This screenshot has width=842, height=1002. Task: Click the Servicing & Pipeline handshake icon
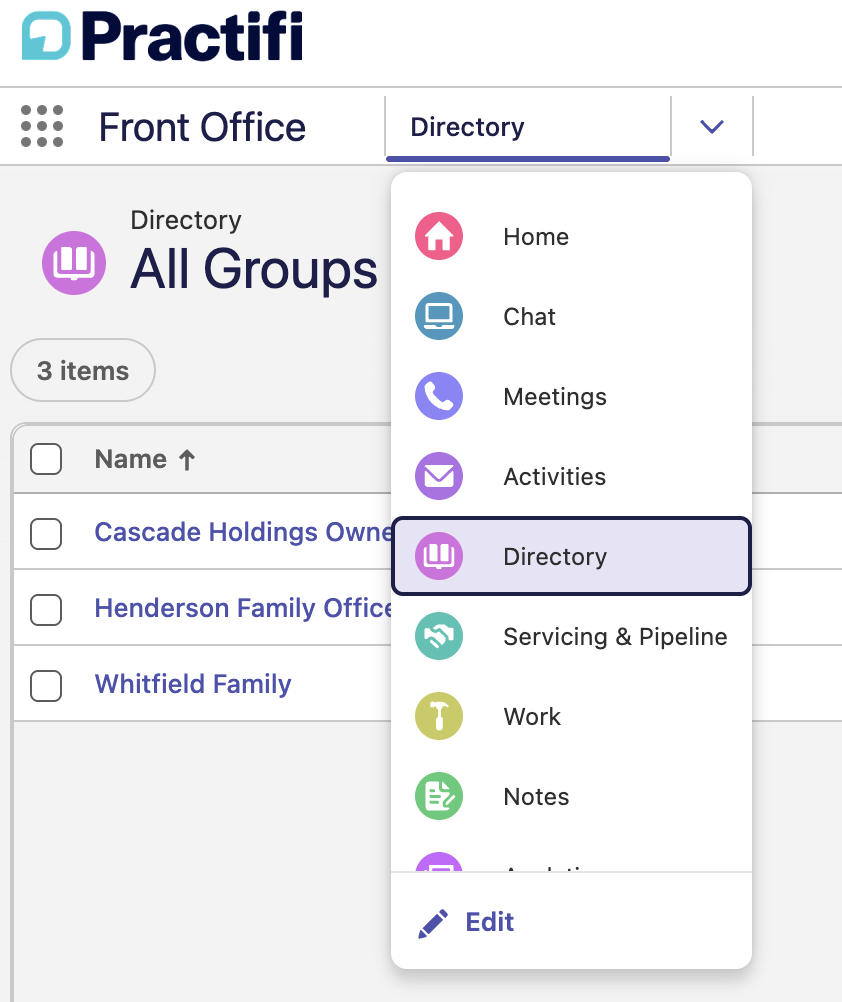click(x=439, y=636)
